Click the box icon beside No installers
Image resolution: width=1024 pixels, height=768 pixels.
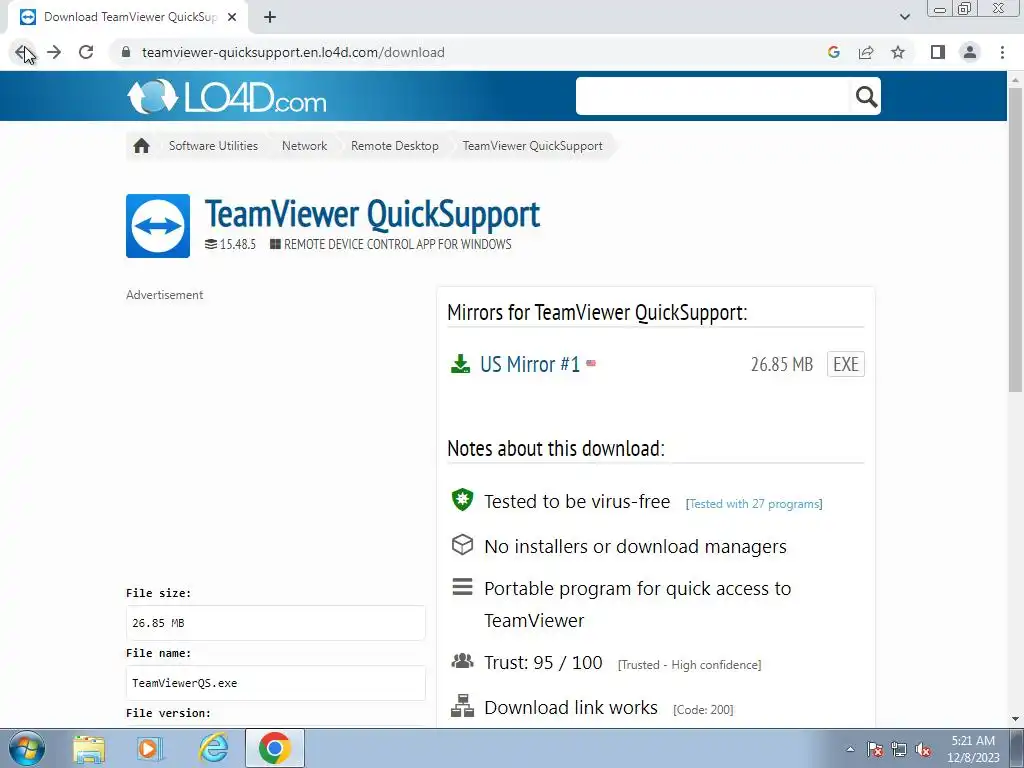(x=462, y=545)
